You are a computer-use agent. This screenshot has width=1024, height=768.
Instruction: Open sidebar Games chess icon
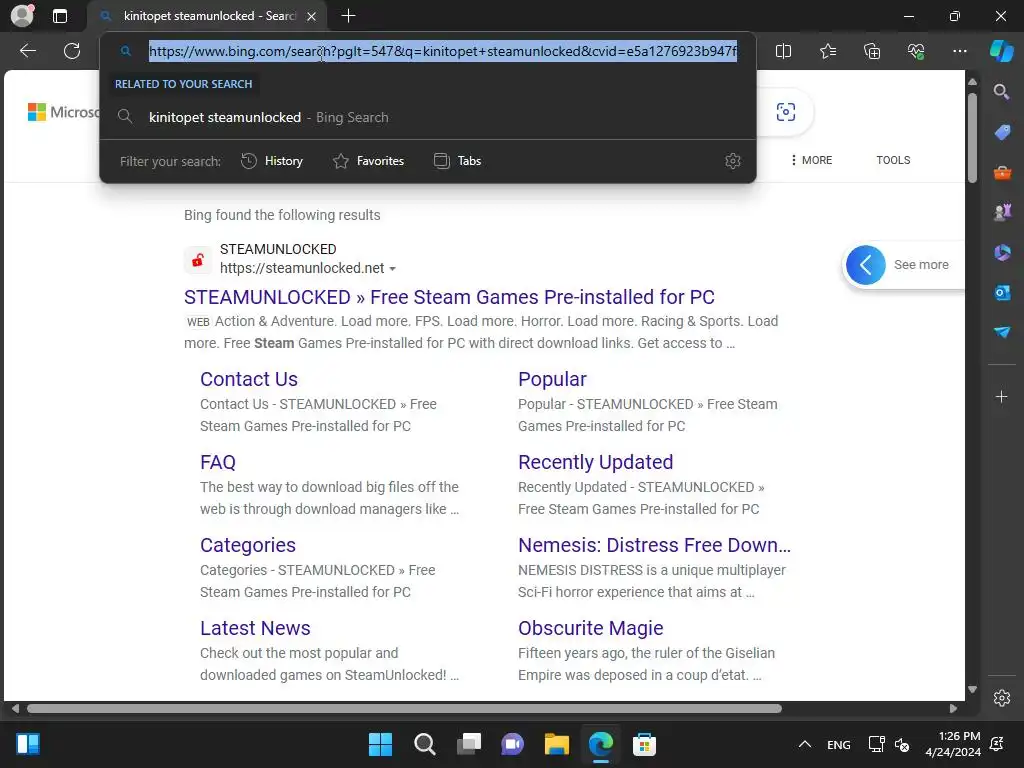tap(1002, 212)
